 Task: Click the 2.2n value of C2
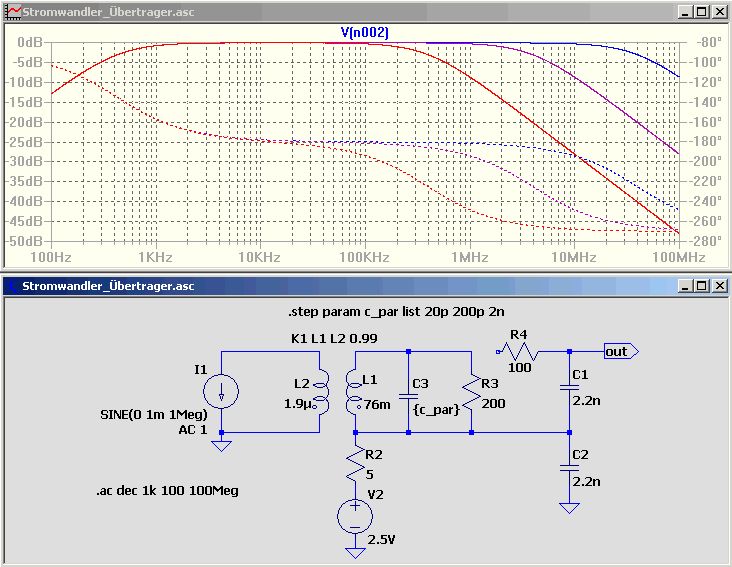586,482
